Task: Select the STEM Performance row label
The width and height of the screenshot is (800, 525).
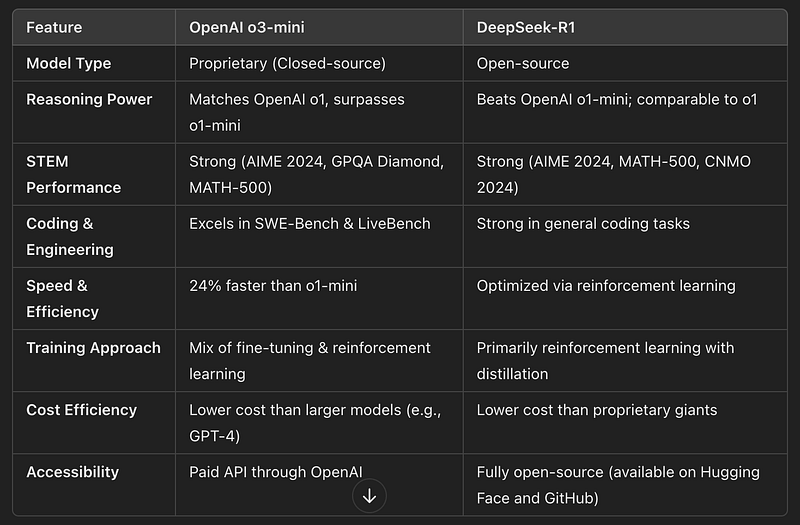Action: (x=73, y=174)
